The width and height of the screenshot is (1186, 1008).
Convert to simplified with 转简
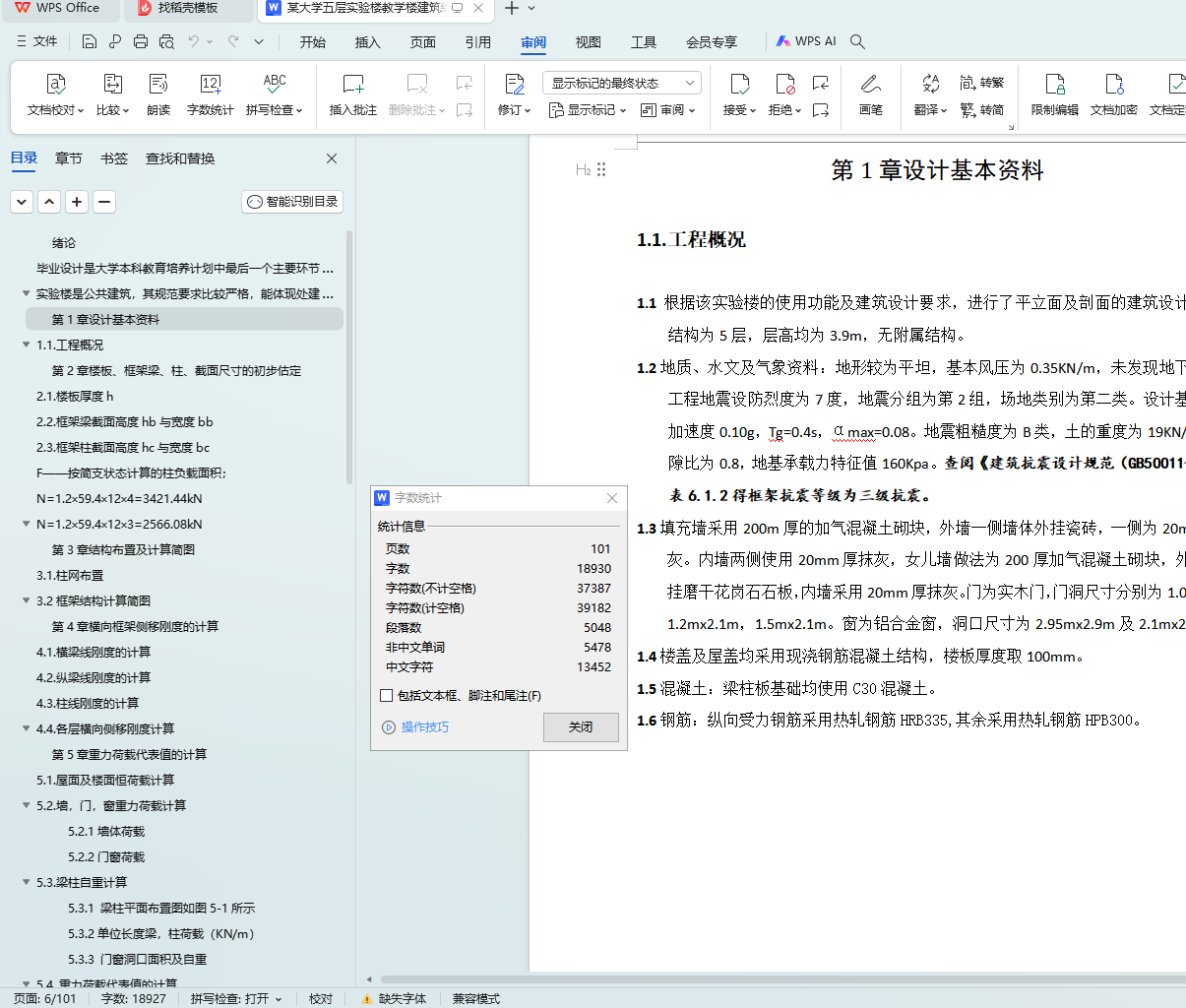coord(982,109)
